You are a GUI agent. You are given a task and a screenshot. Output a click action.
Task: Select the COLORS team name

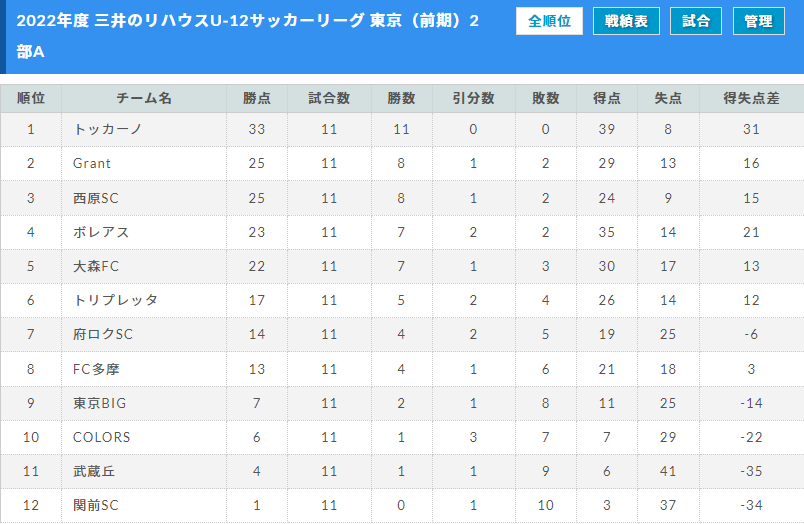[102, 437]
